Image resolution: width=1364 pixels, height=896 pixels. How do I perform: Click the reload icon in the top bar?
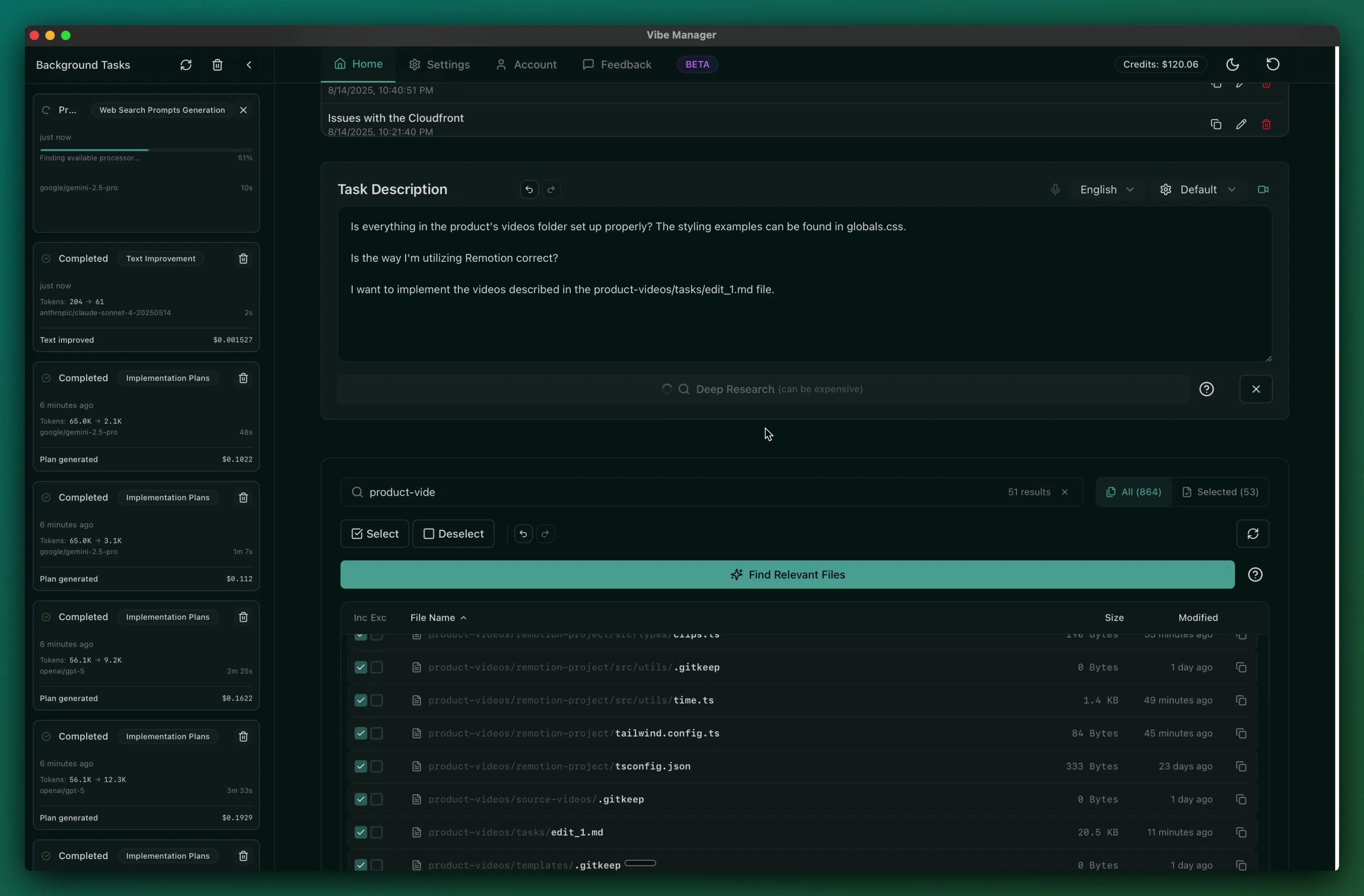pos(1273,65)
